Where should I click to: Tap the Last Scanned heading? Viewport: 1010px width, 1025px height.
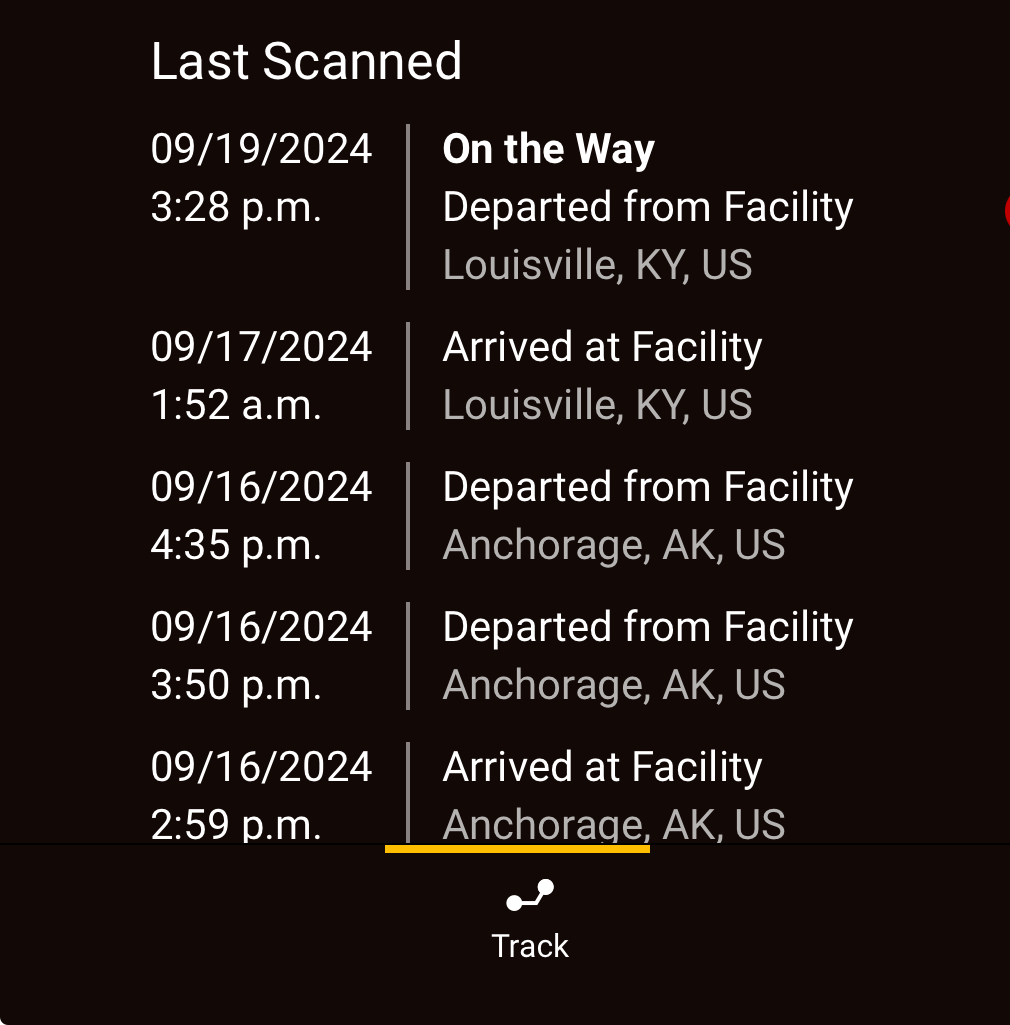(x=306, y=61)
